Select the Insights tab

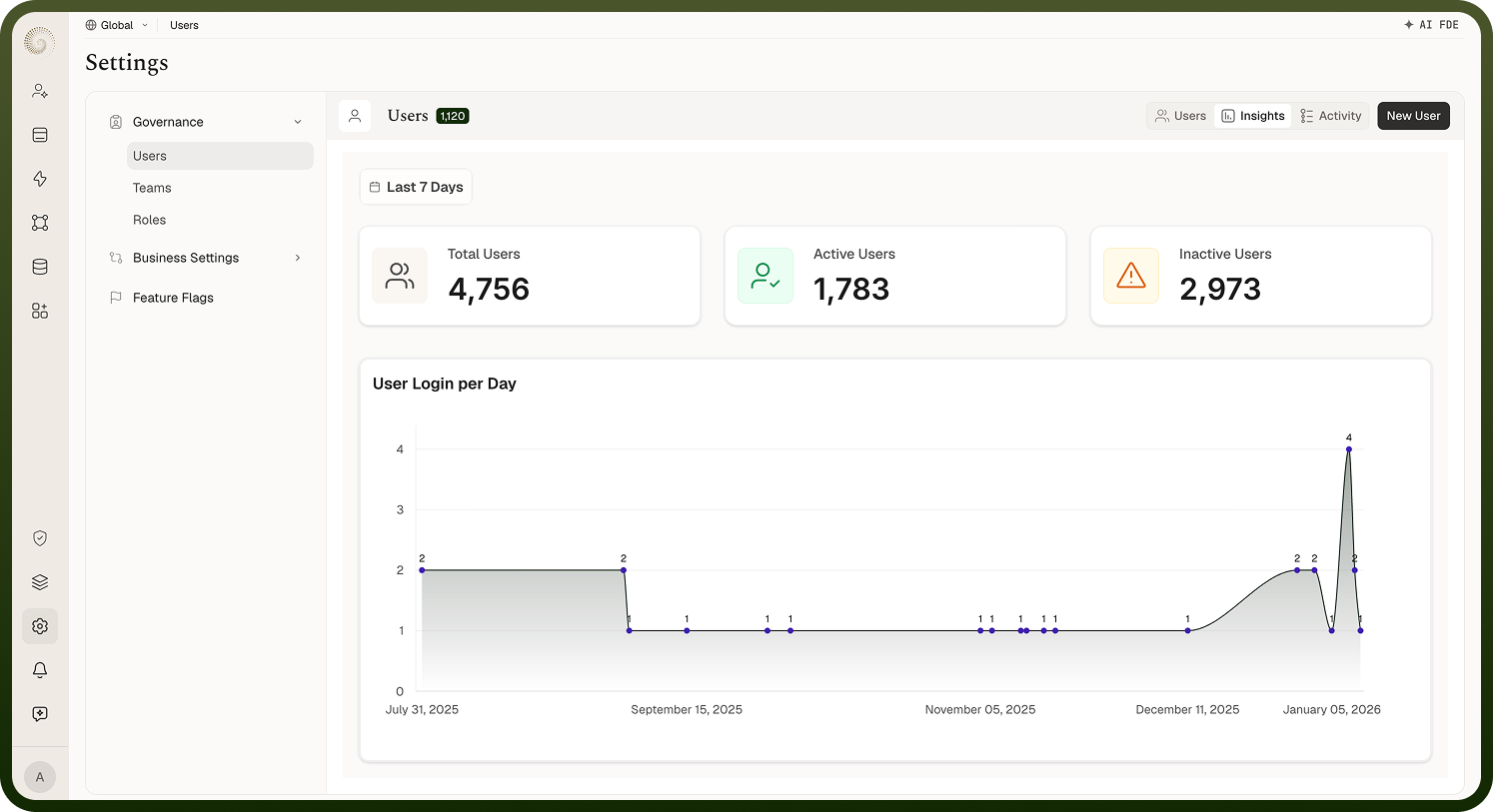(1253, 116)
